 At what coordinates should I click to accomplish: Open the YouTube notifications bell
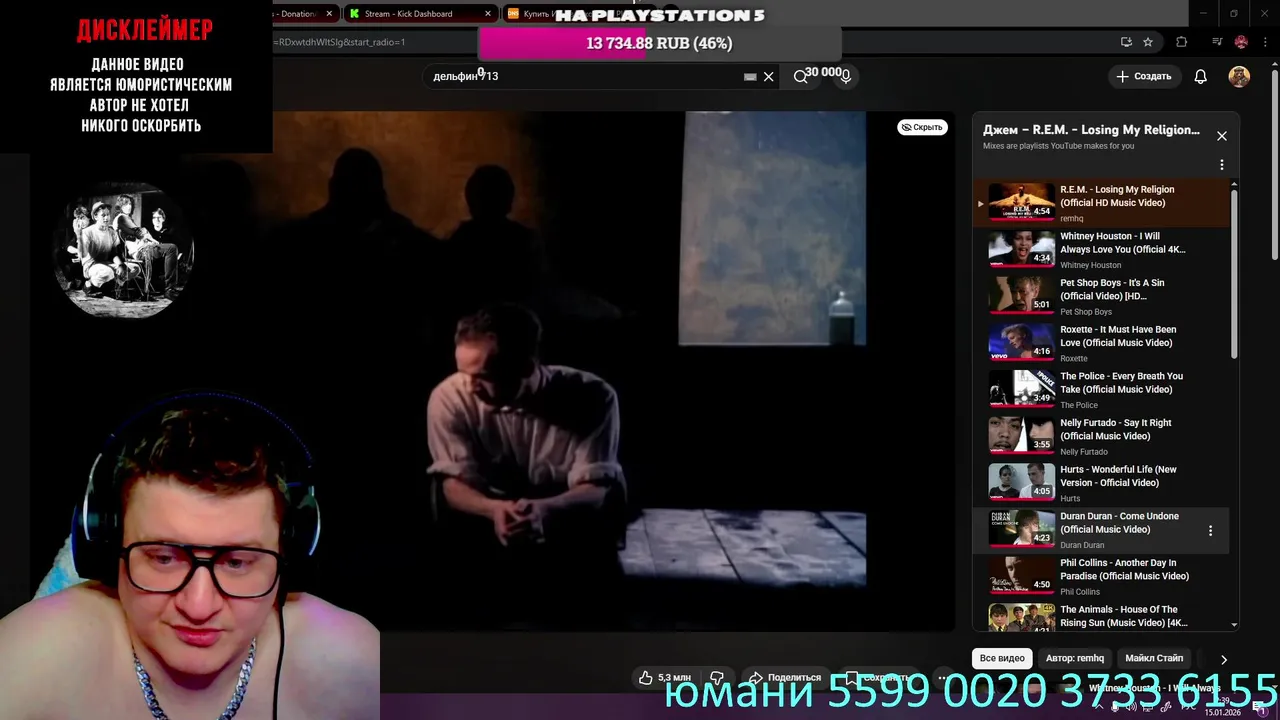[x=1201, y=77]
